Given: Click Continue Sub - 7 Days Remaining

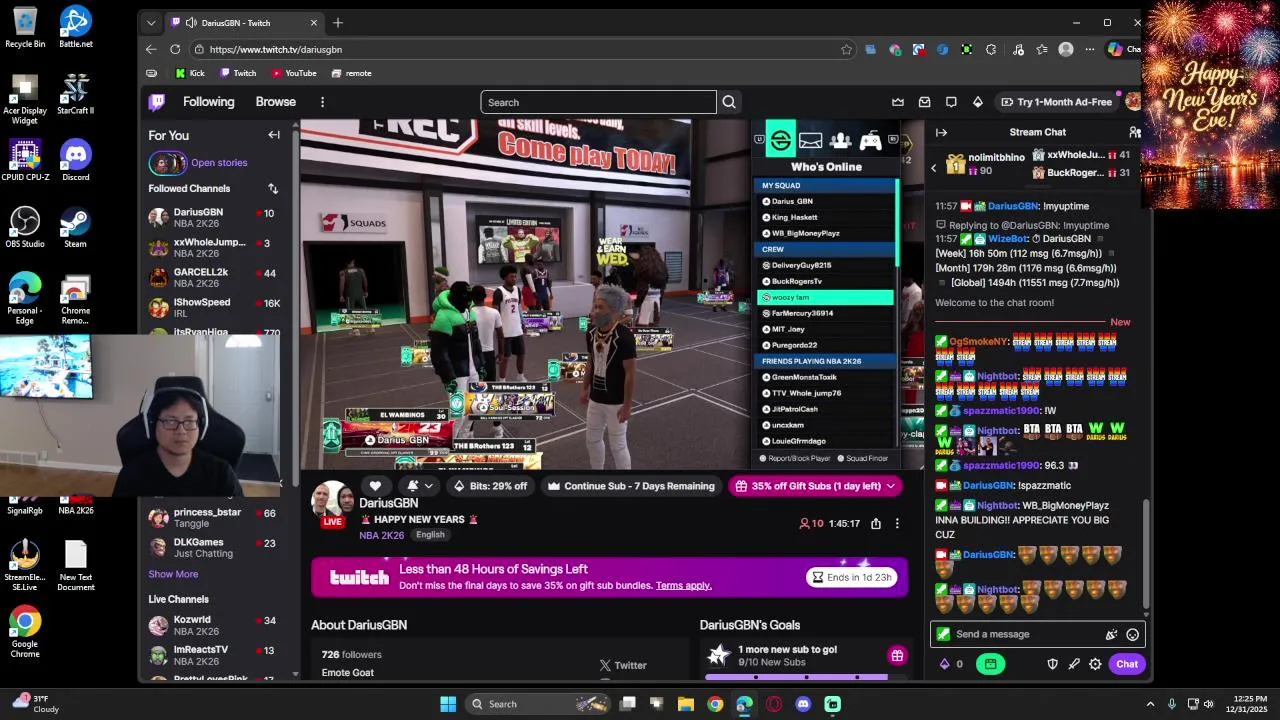Looking at the screenshot, I should 631,486.
